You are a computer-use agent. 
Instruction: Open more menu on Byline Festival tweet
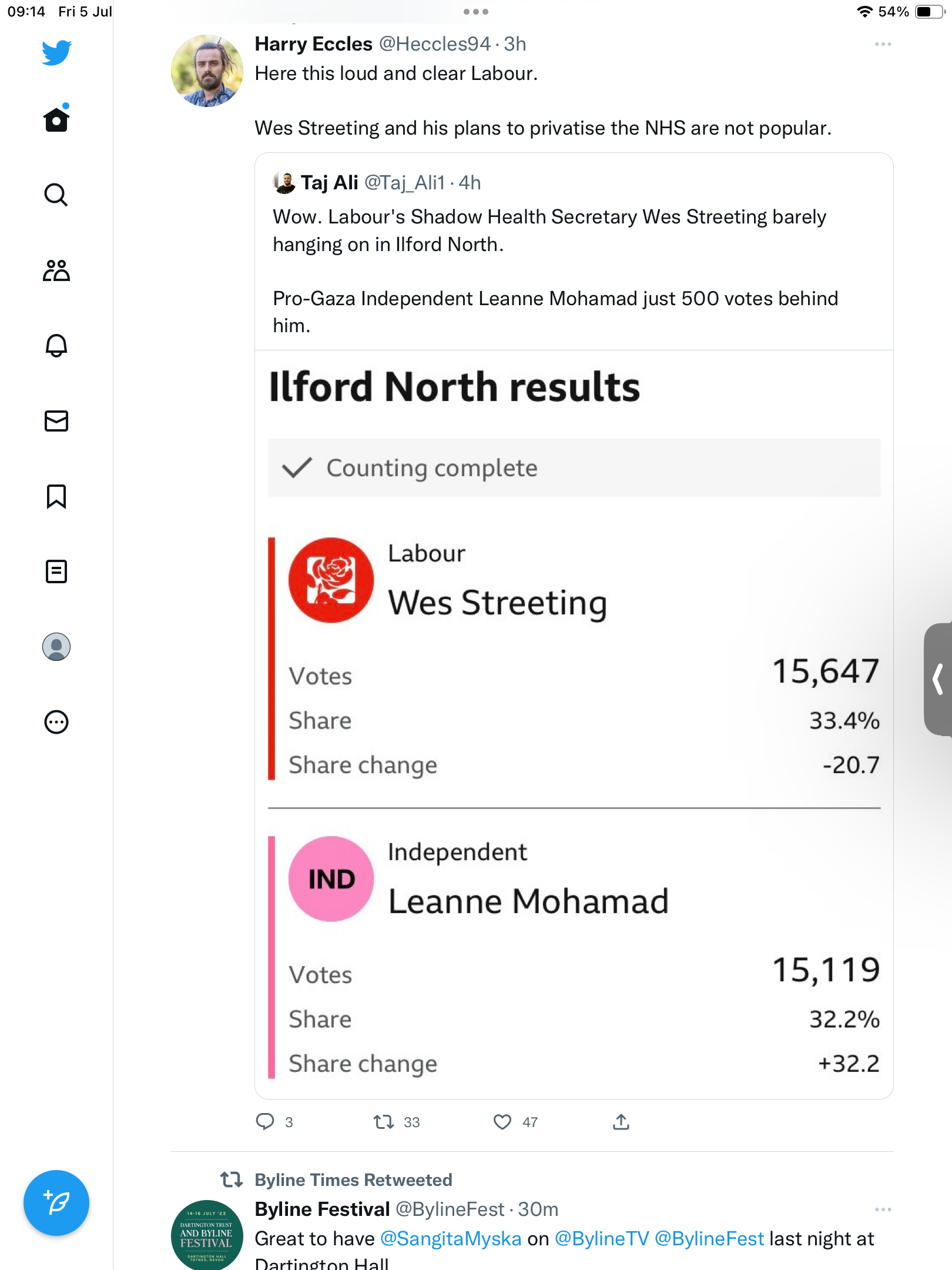(883, 1209)
